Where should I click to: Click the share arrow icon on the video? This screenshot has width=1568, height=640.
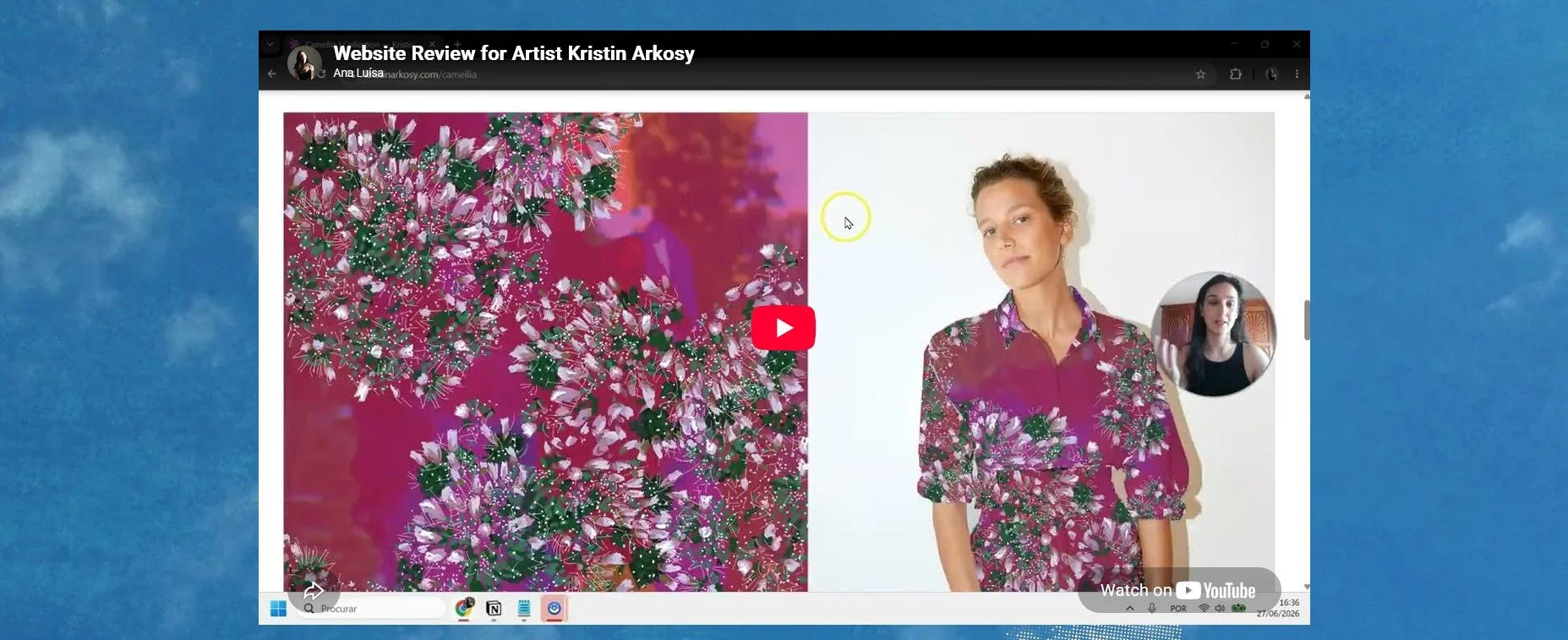(x=314, y=591)
